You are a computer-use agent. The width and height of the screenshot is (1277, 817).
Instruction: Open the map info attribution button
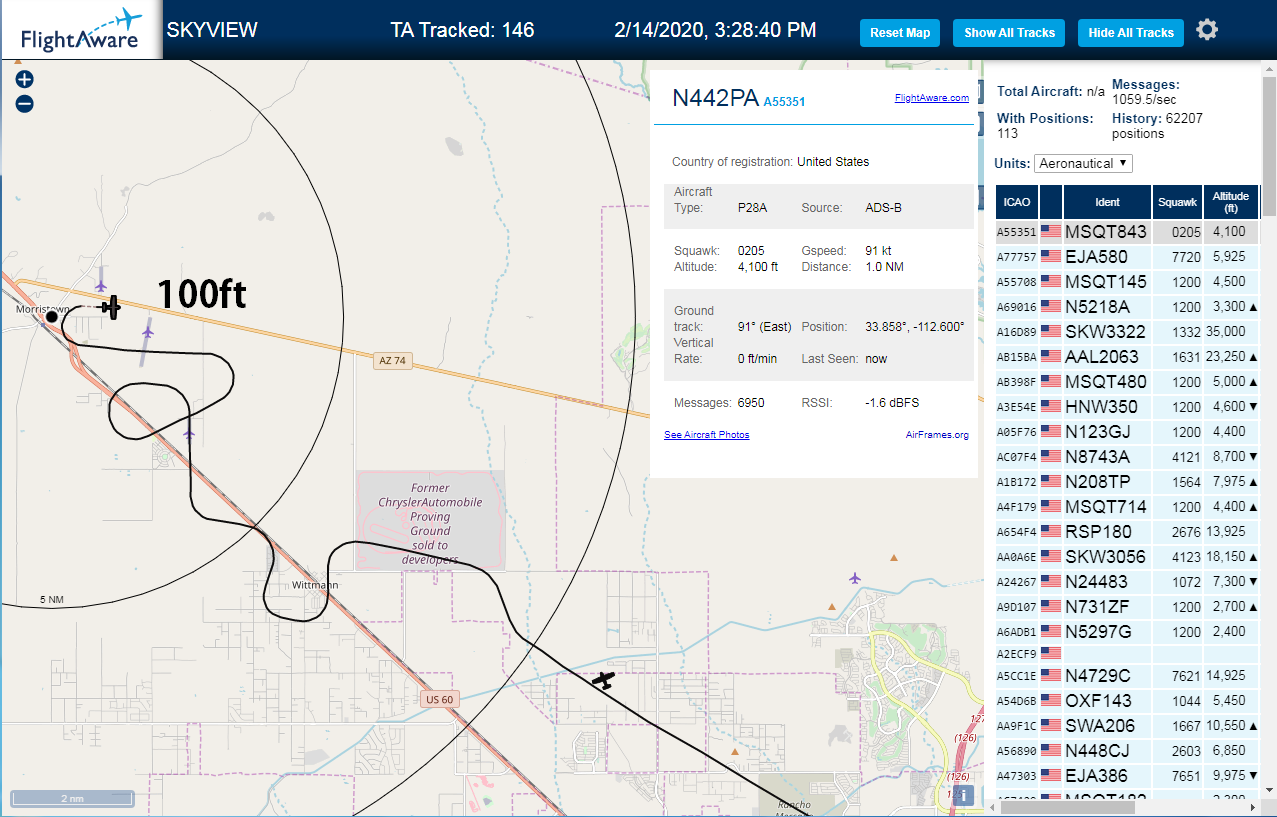coord(964,795)
